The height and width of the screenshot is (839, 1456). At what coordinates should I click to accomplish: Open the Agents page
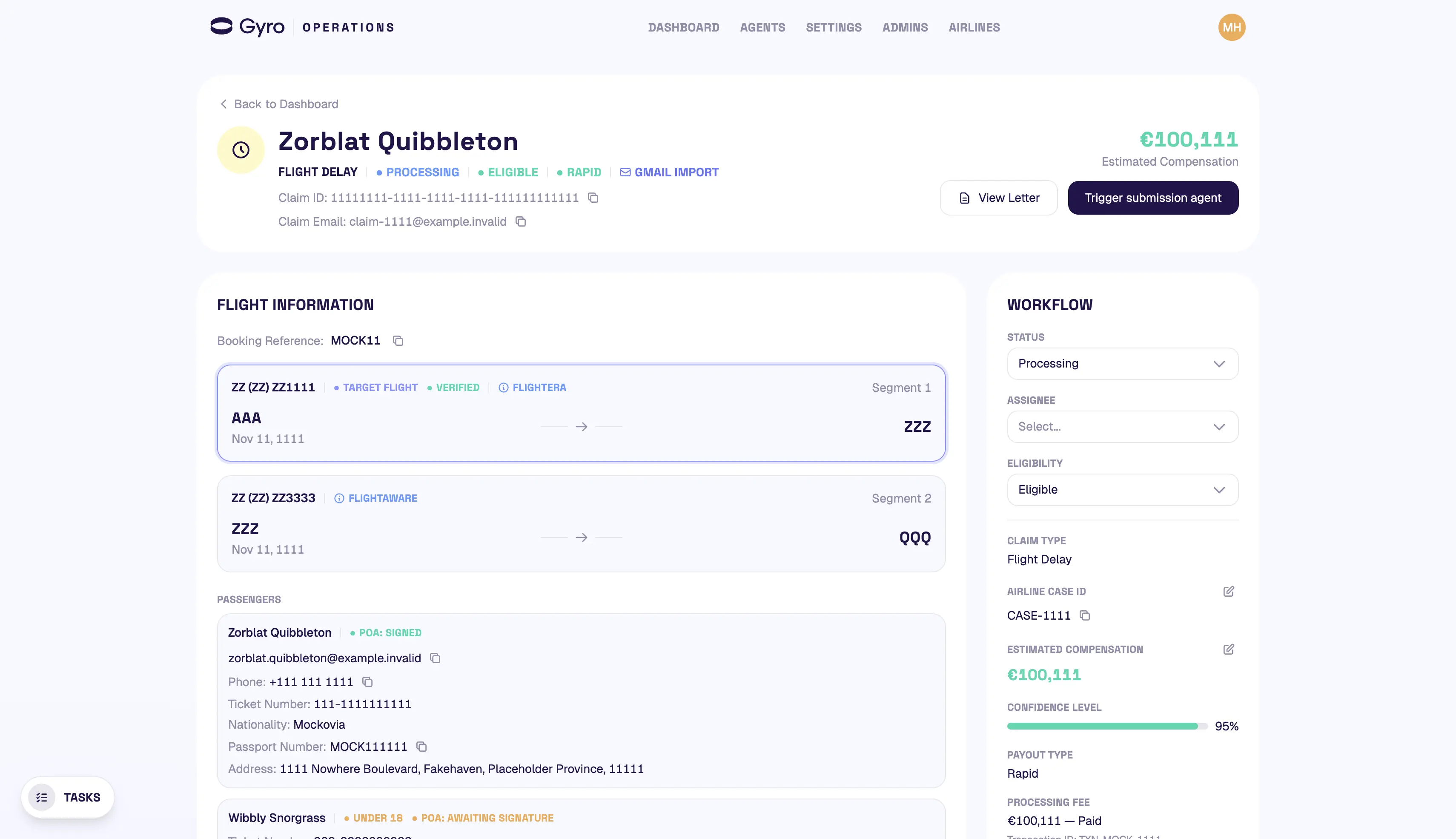pyautogui.click(x=762, y=28)
